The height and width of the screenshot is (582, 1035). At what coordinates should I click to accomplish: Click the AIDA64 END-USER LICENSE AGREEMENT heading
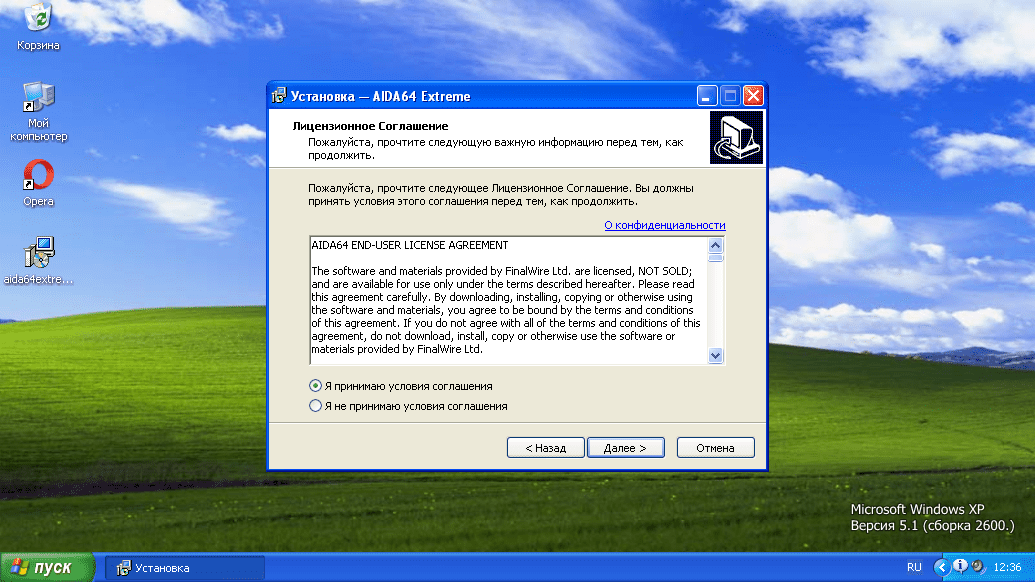click(410, 245)
